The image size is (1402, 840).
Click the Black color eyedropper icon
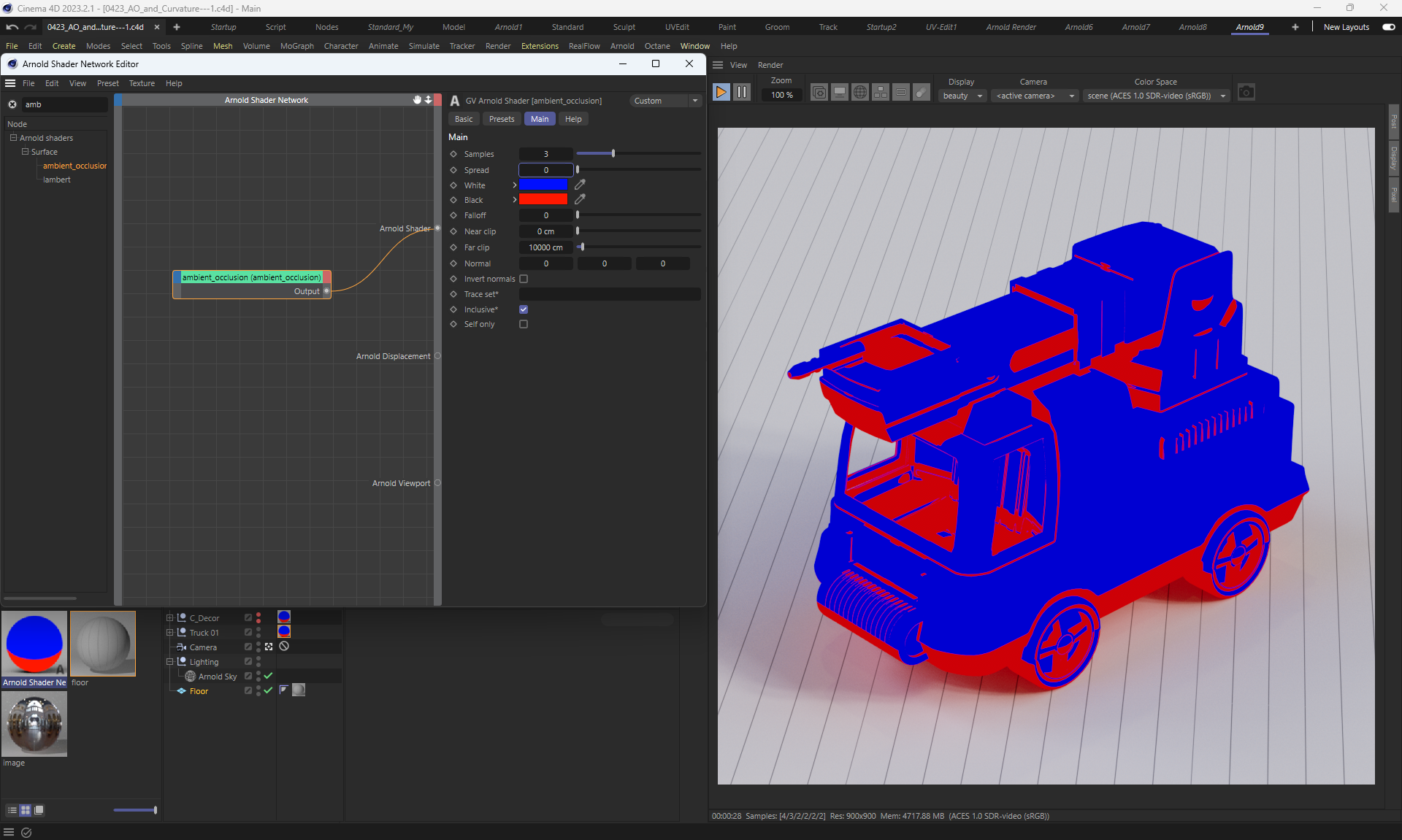pyautogui.click(x=580, y=200)
